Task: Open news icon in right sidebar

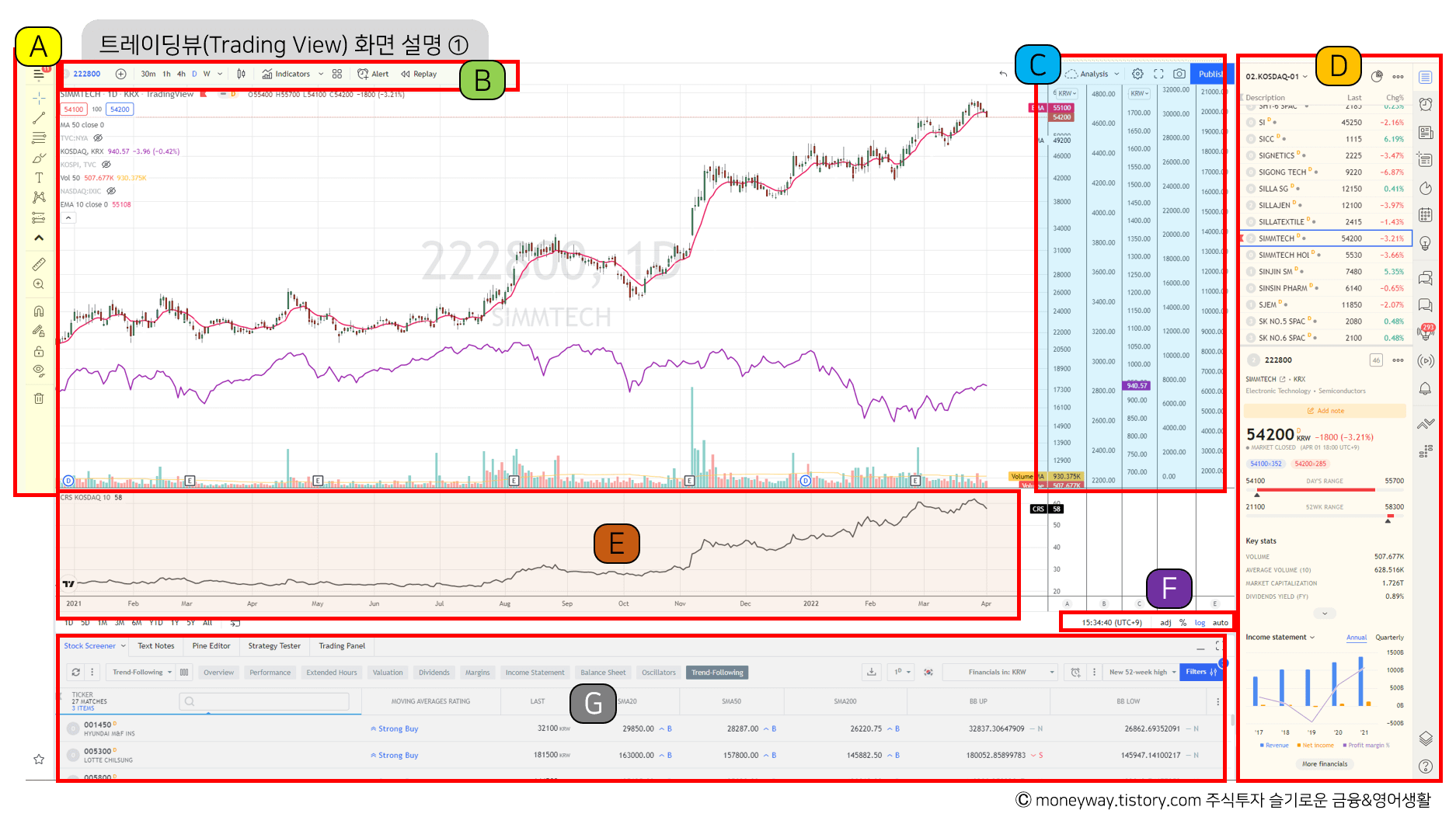Action: [1426, 132]
